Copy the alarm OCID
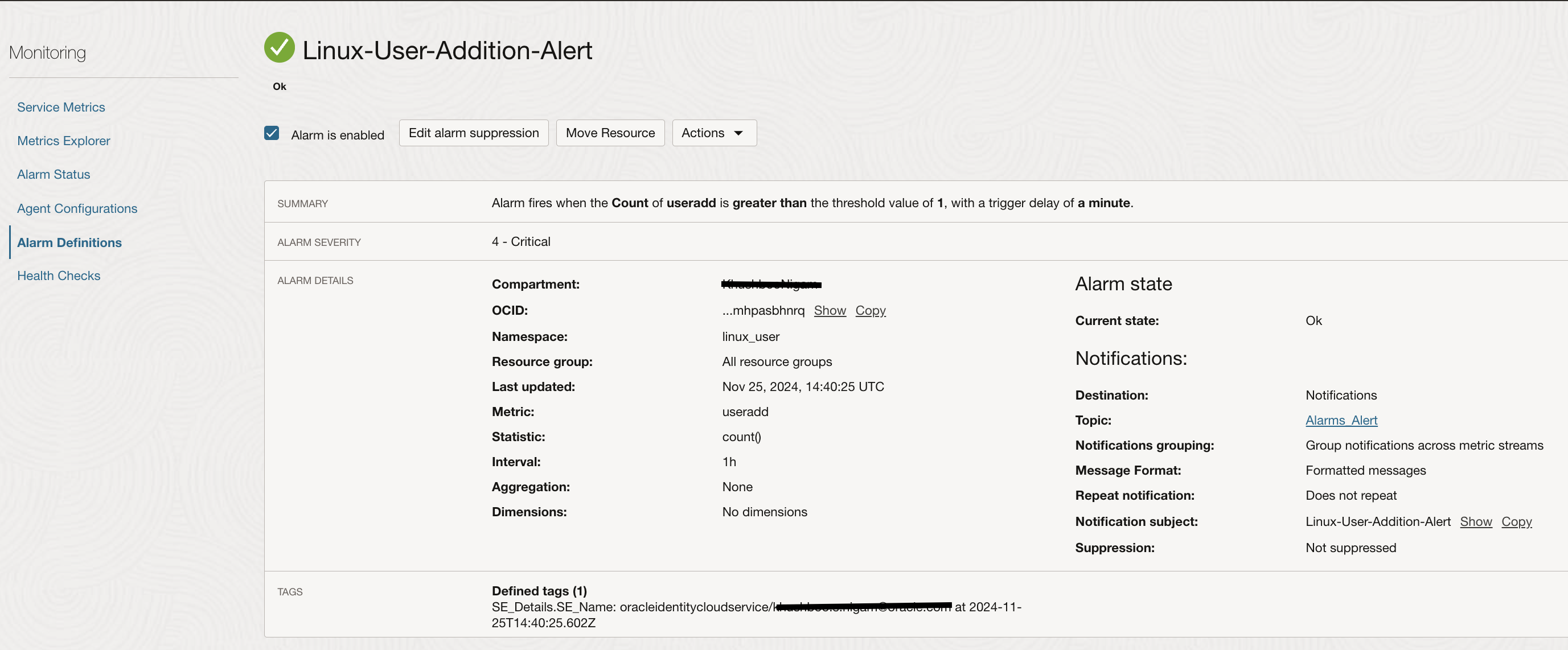This screenshot has width=1568, height=650. (x=870, y=310)
